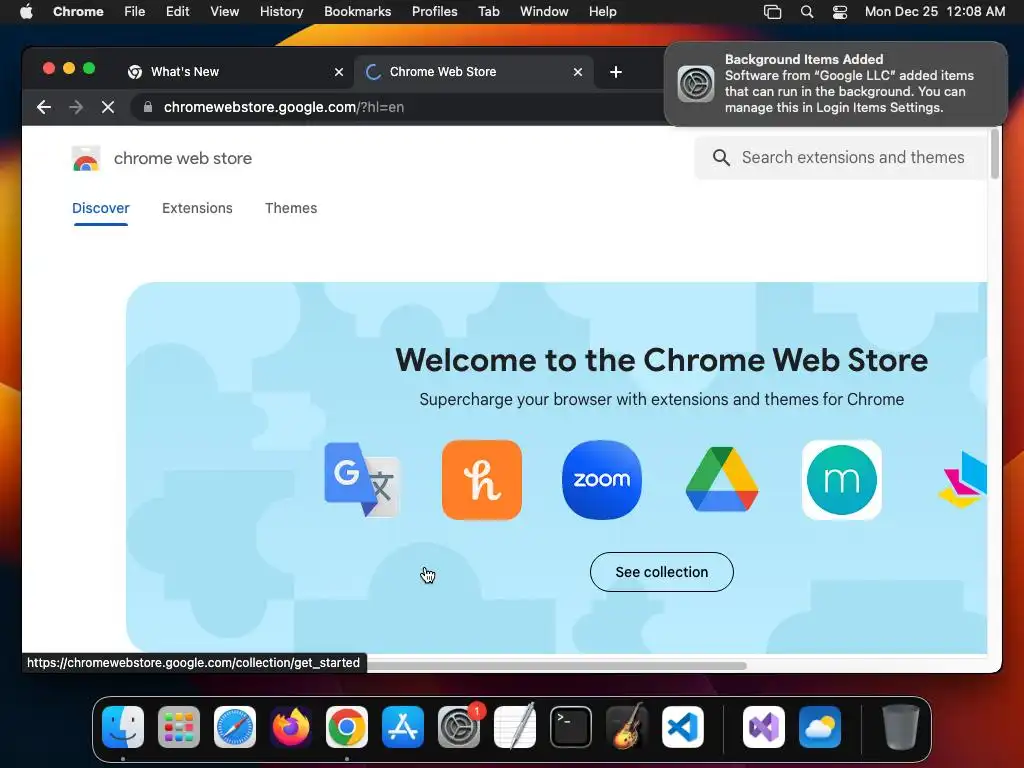Open the Google Translate extension icon
This screenshot has height=768, width=1024.
point(362,479)
